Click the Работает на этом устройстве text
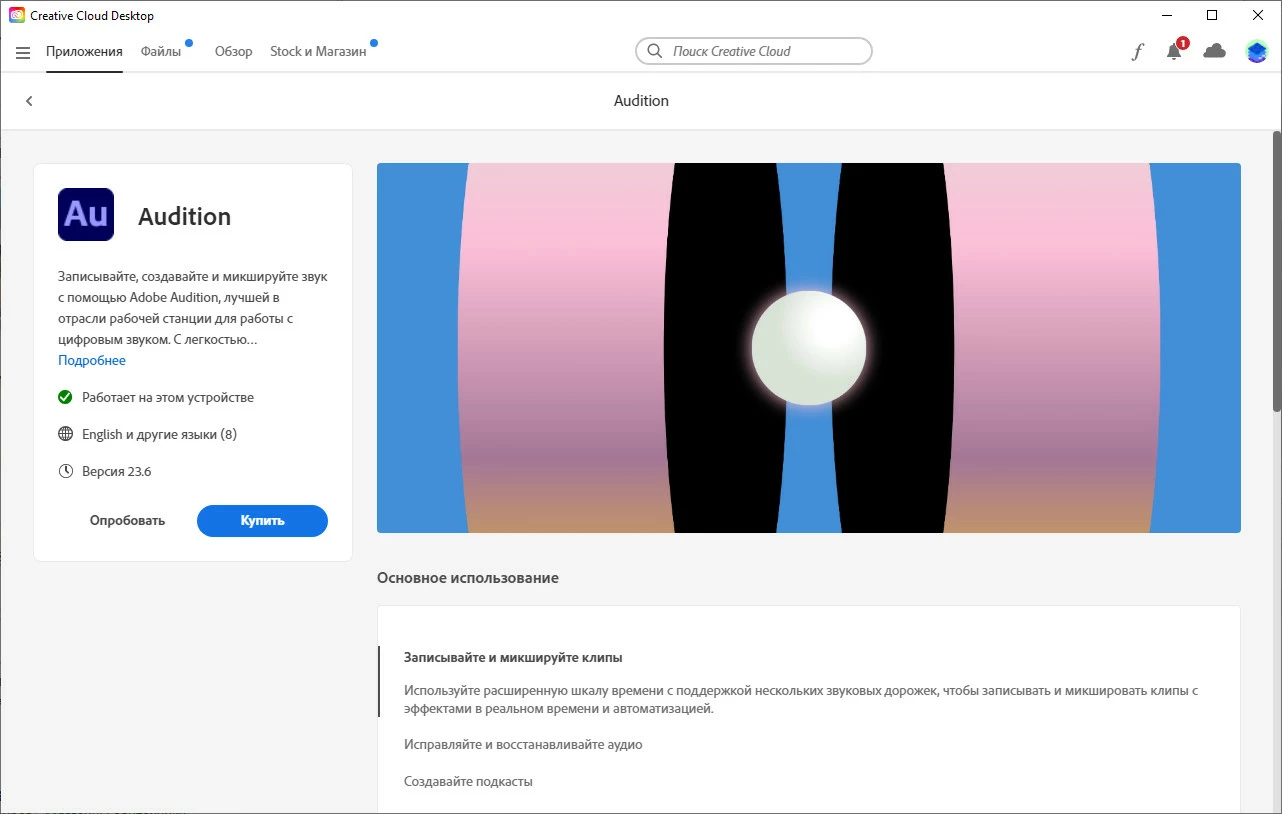Screen dimensions: 1282x814 coord(168,397)
